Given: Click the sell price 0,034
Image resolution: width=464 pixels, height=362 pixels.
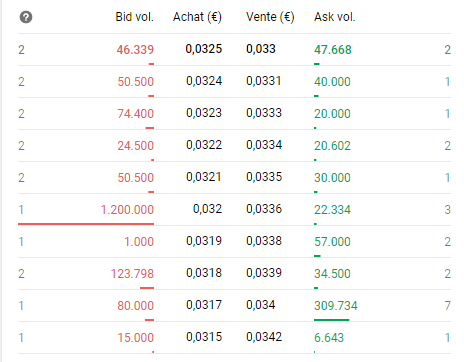Looking at the screenshot, I should (x=261, y=305).
